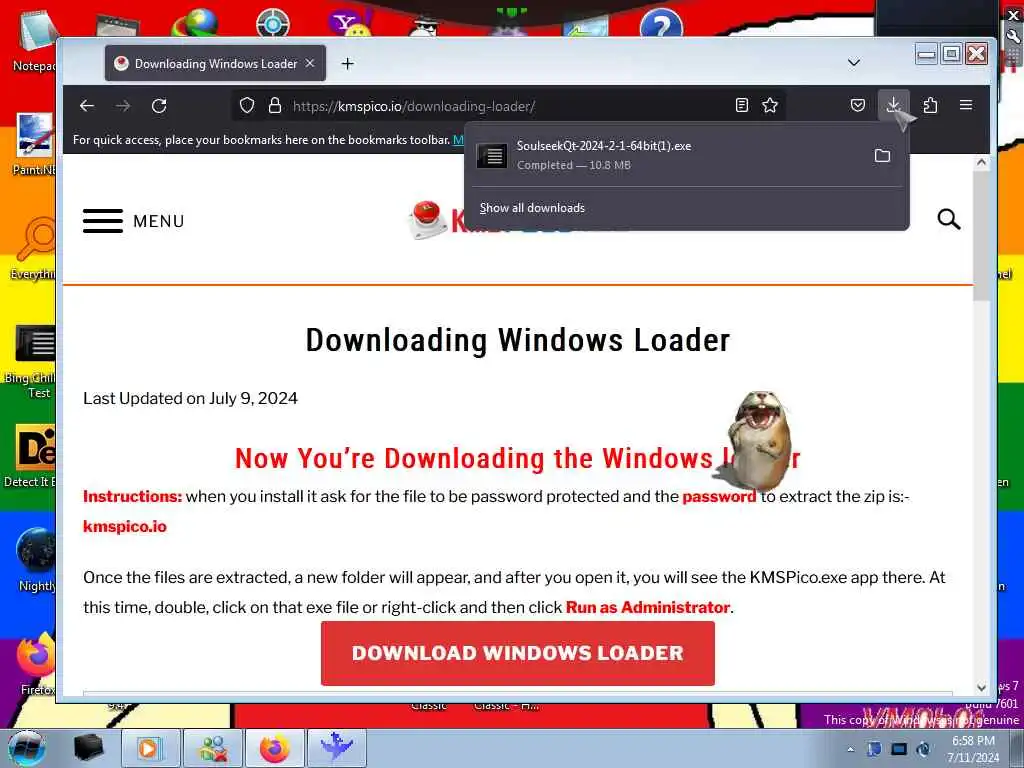Viewport: 1024px width, 768px height.
Task: Open a new tab with the plus button
Action: click(x=347, y=63)
